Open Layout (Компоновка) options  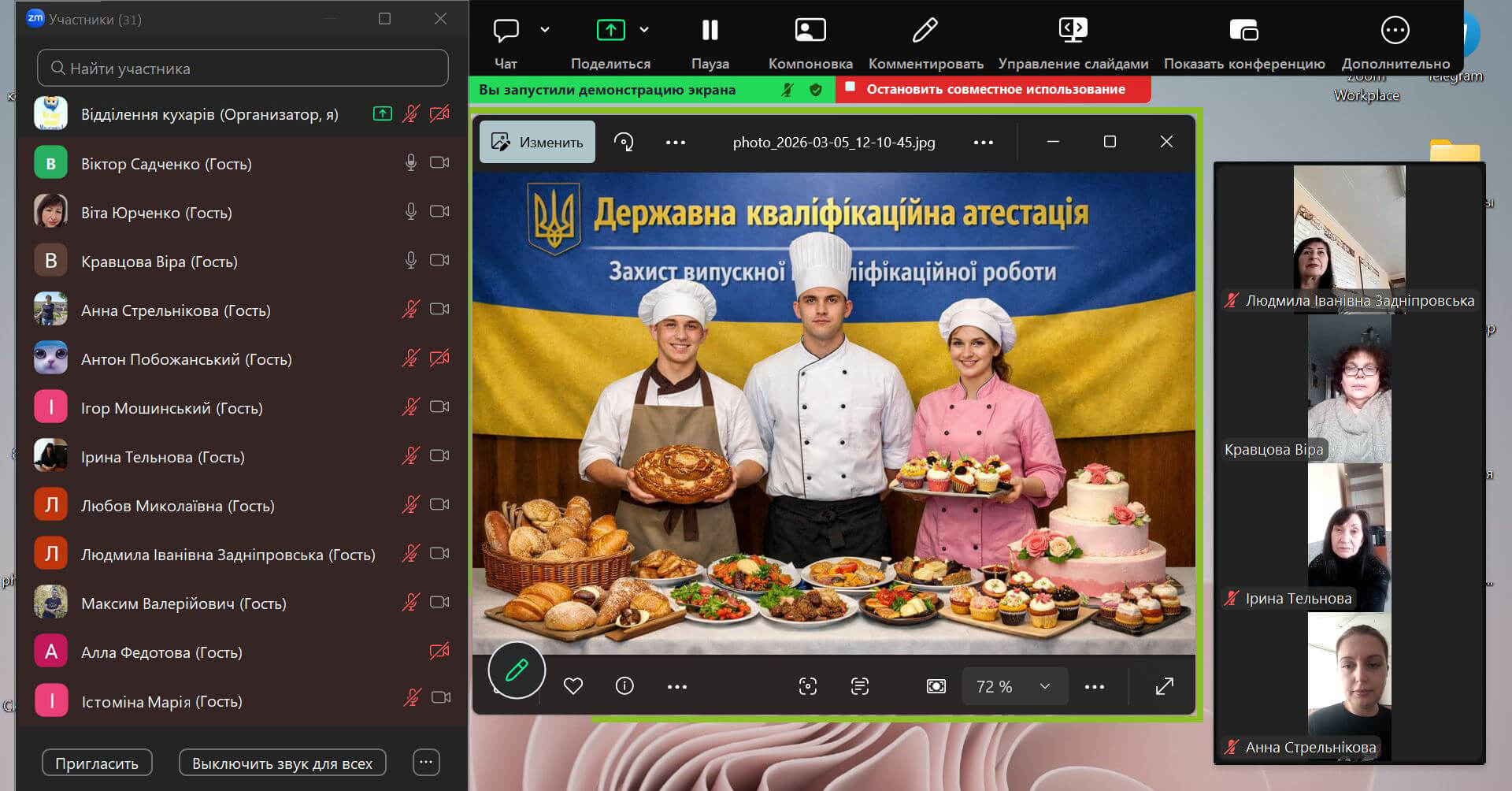click(810, 31)
